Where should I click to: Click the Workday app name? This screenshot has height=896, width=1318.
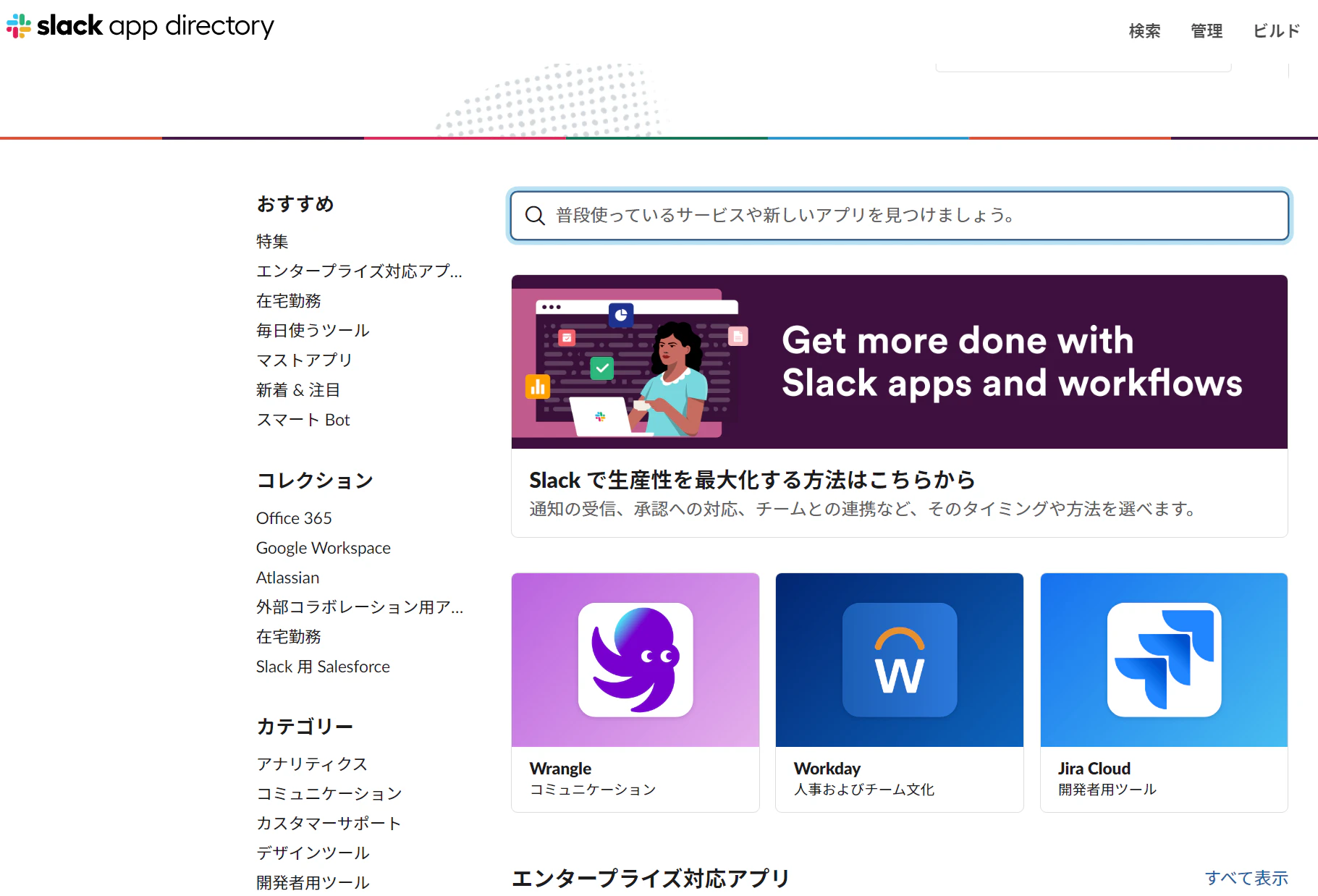point(827,769)
